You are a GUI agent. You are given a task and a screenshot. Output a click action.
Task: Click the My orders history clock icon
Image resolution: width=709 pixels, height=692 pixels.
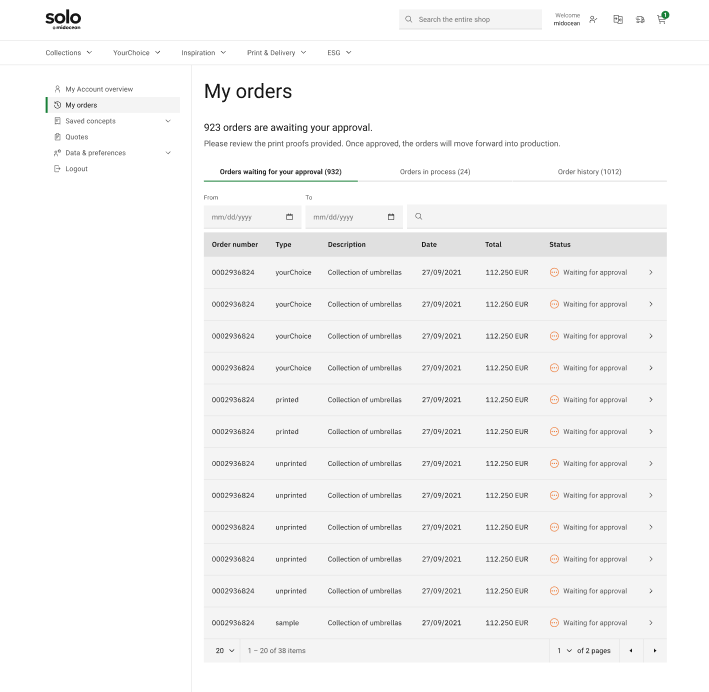57,105
